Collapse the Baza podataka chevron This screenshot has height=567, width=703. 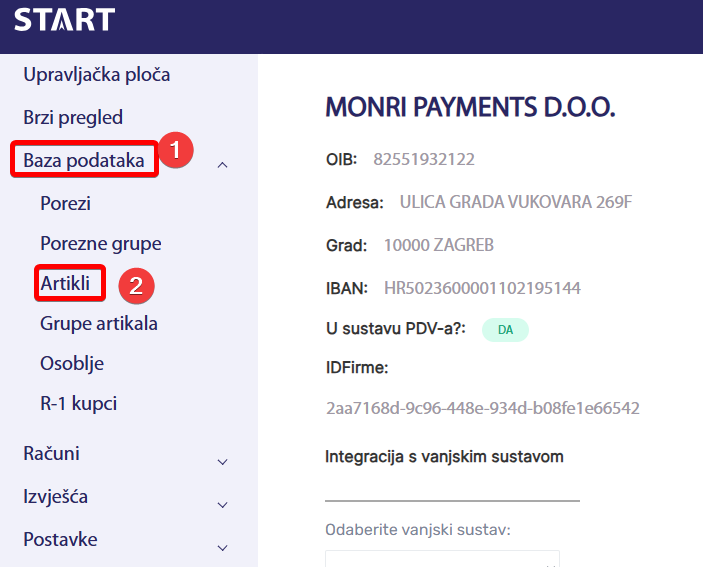coord(222,163)
